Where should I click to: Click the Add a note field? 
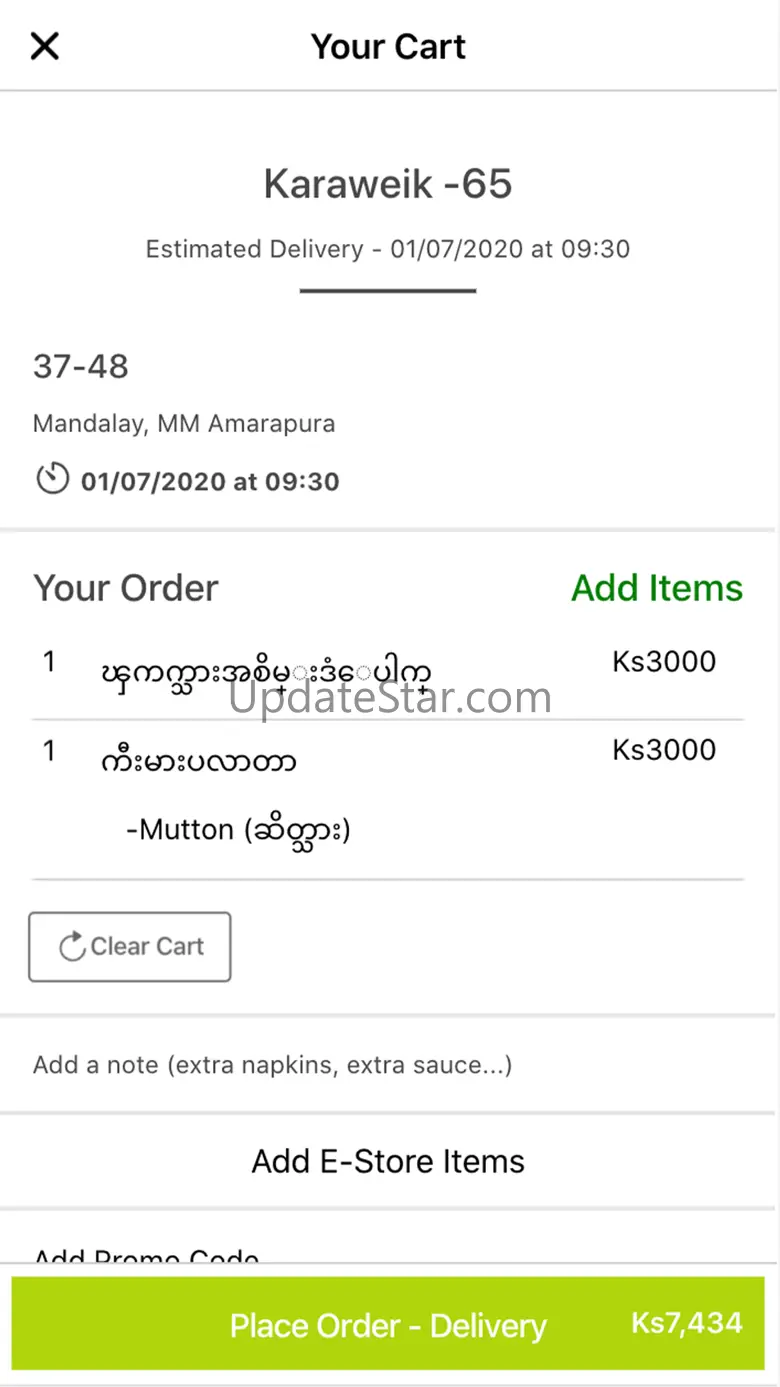pyautogui.click(x=272, y=1065)
